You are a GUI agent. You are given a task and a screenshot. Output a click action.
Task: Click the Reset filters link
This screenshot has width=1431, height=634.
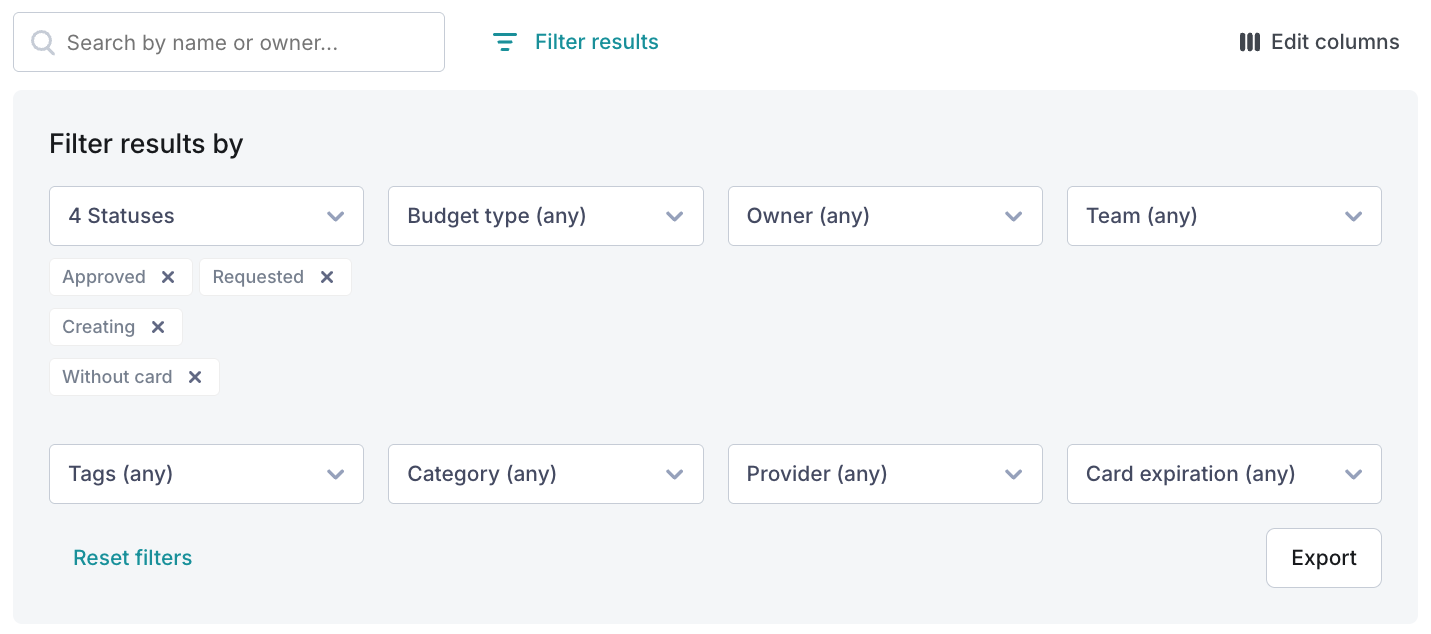[133, 558]
